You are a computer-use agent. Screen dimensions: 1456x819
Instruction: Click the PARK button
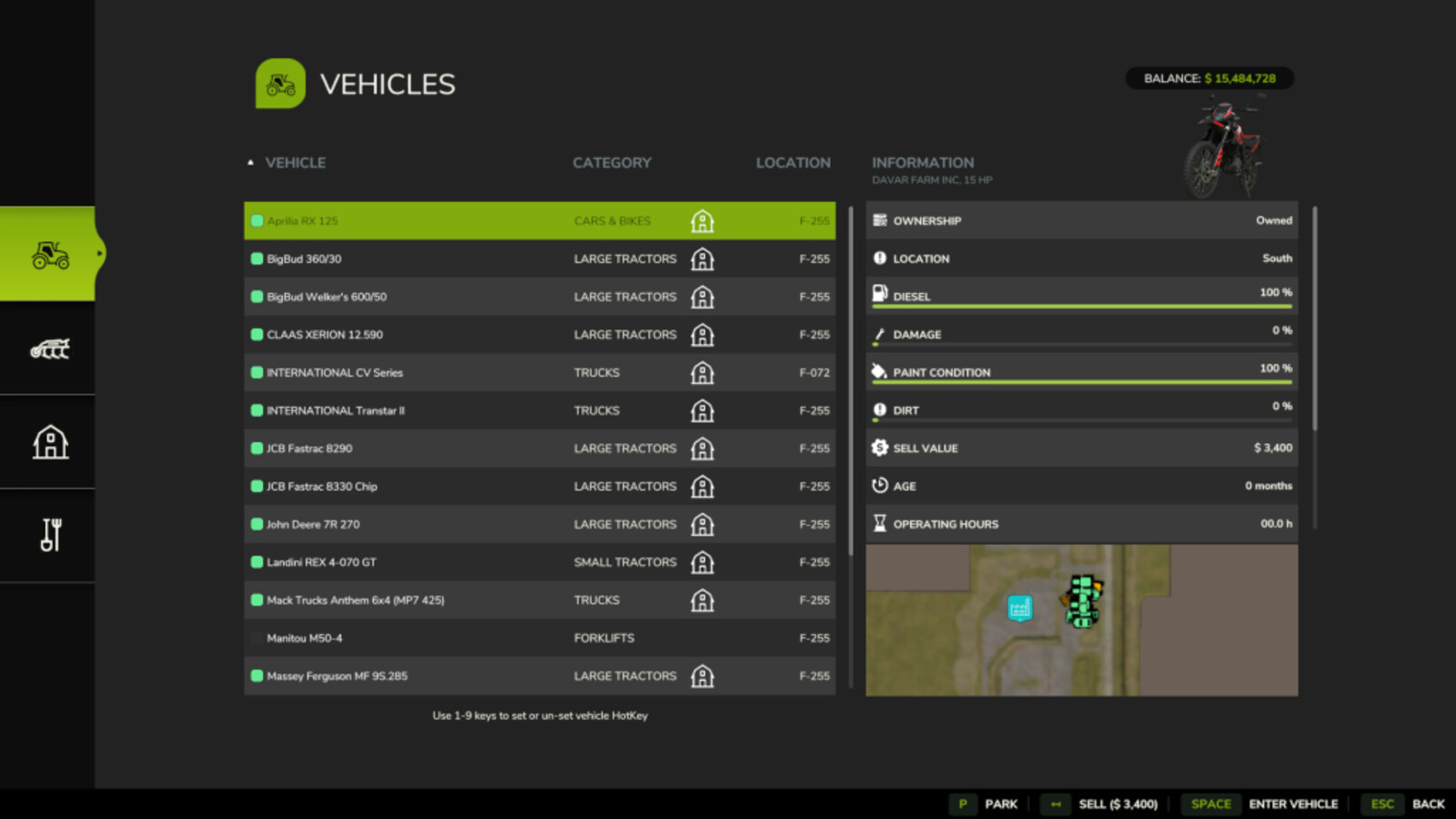coord(1000,804)
